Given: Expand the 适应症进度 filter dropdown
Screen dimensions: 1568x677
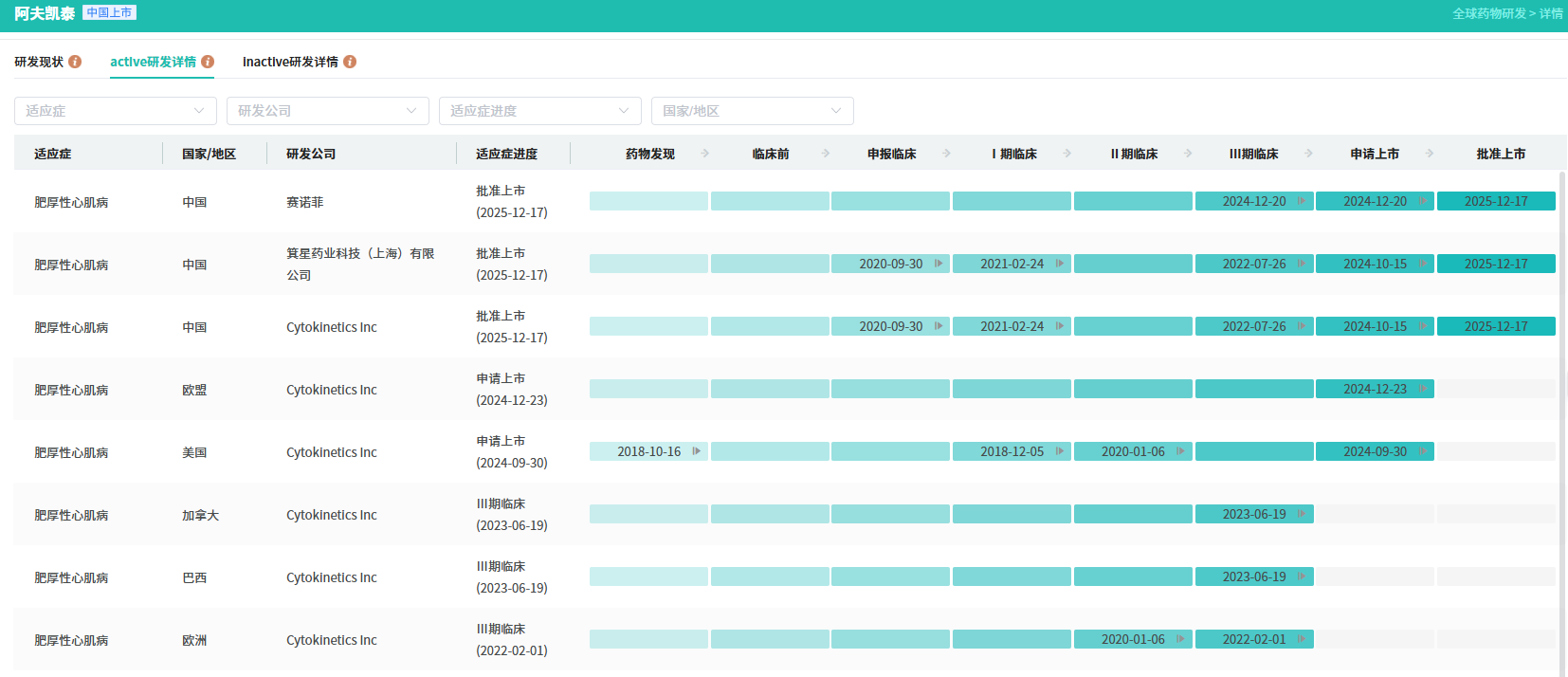Looking at the screenshot, I should (x=539, y=111).
